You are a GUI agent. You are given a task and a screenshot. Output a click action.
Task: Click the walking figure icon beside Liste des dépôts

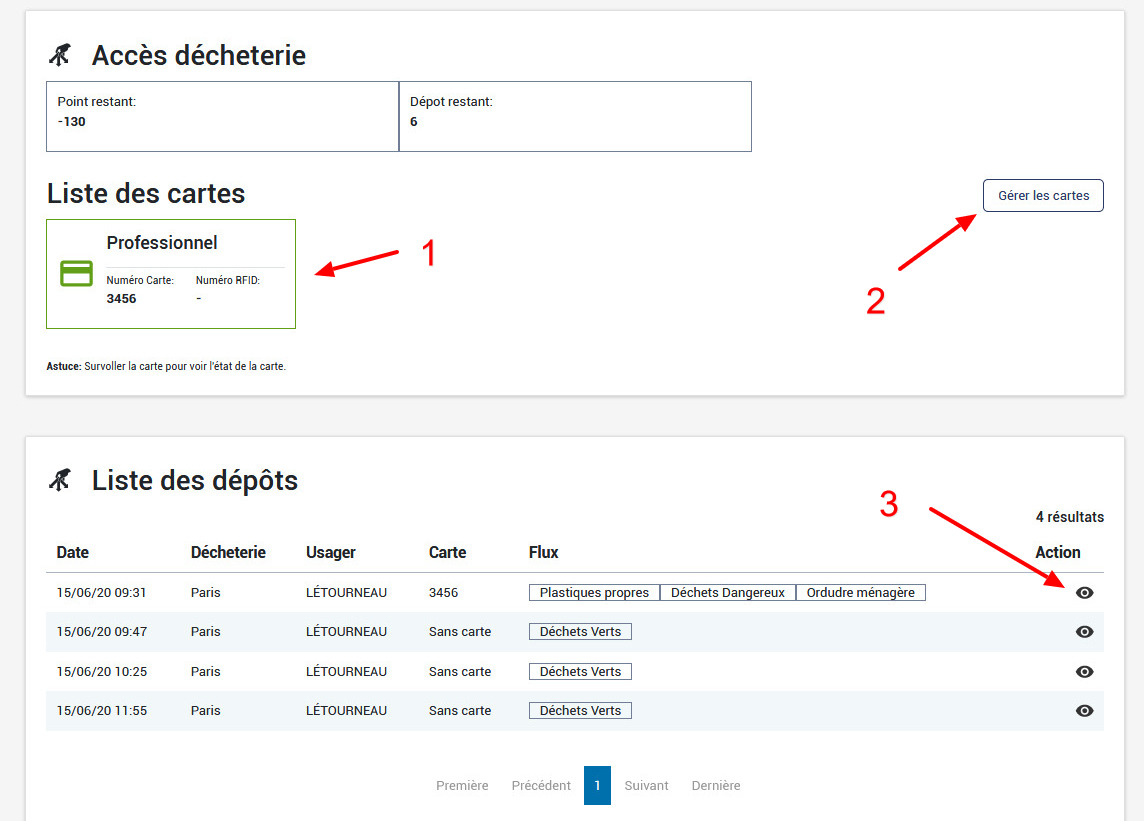coord(60,480)
